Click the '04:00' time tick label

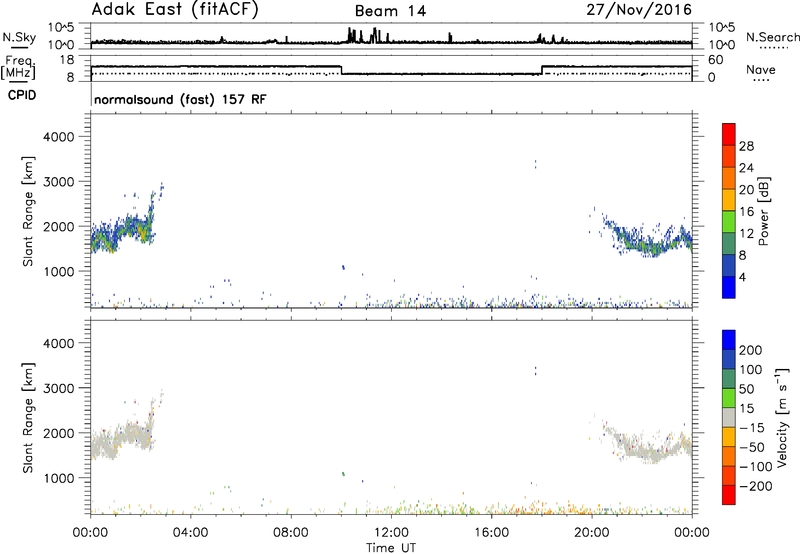point(191,533)
